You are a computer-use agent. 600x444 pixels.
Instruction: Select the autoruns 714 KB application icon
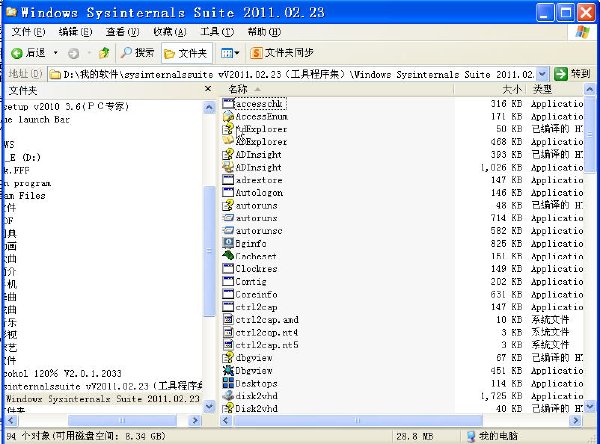coord(228,218)
